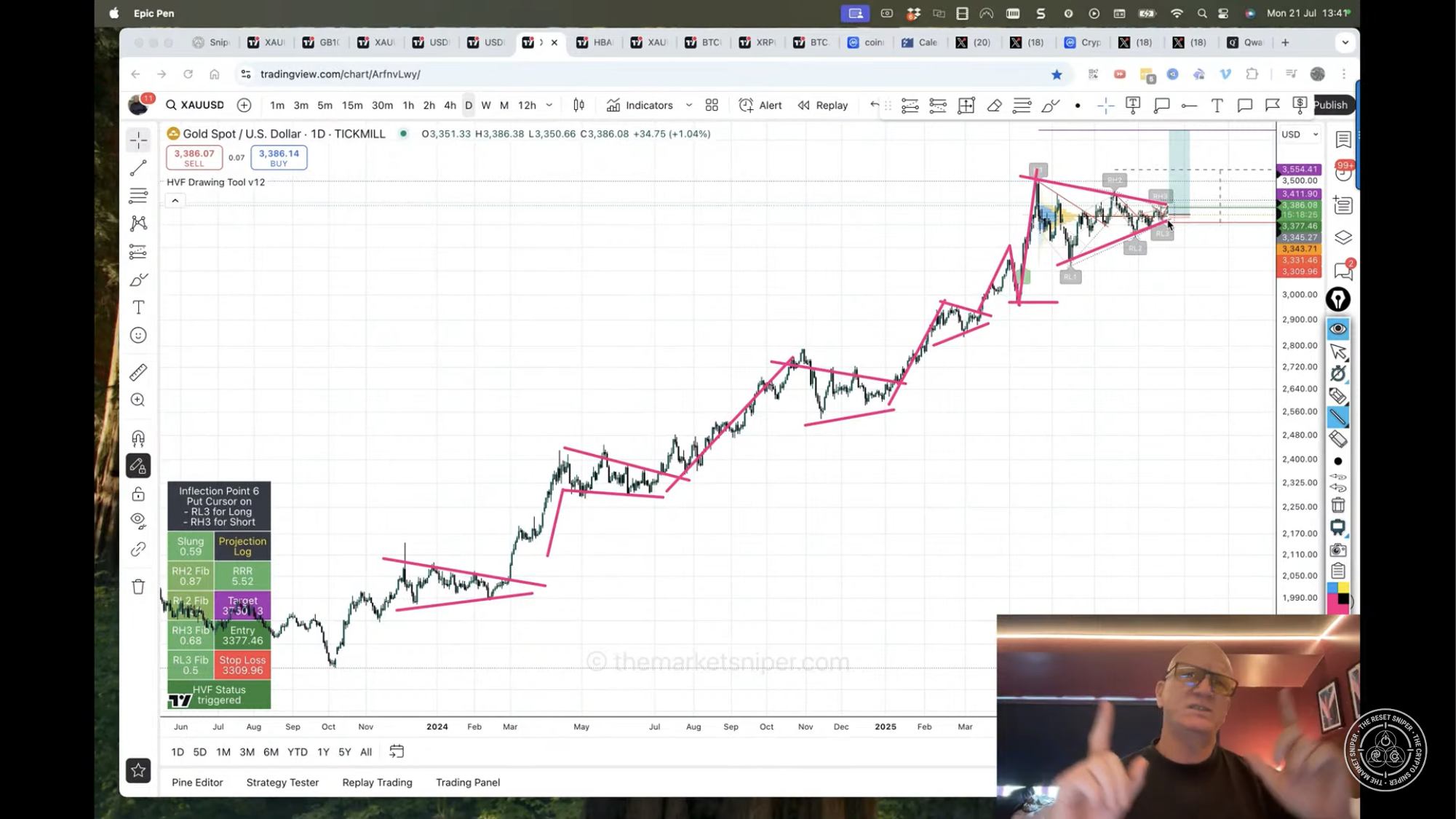Select the text annotation tool

138,308
